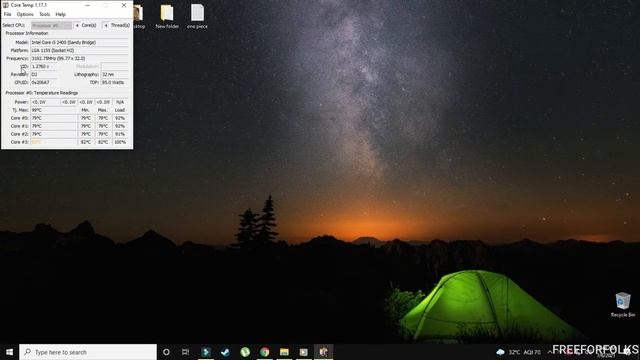Open the Tools menu in Core Temp

[x=44, y=14]
